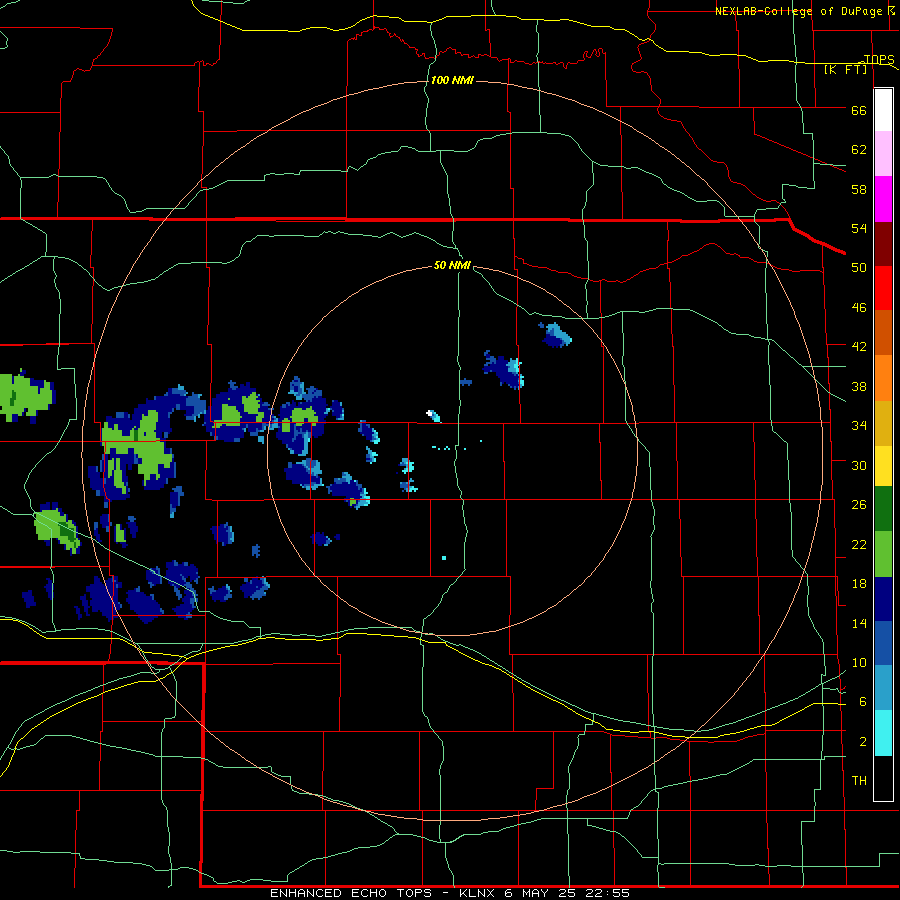This screenshot has height=900, width=900.
Task: Select the dark red (maroon) legend swatch
Action: 883,243
